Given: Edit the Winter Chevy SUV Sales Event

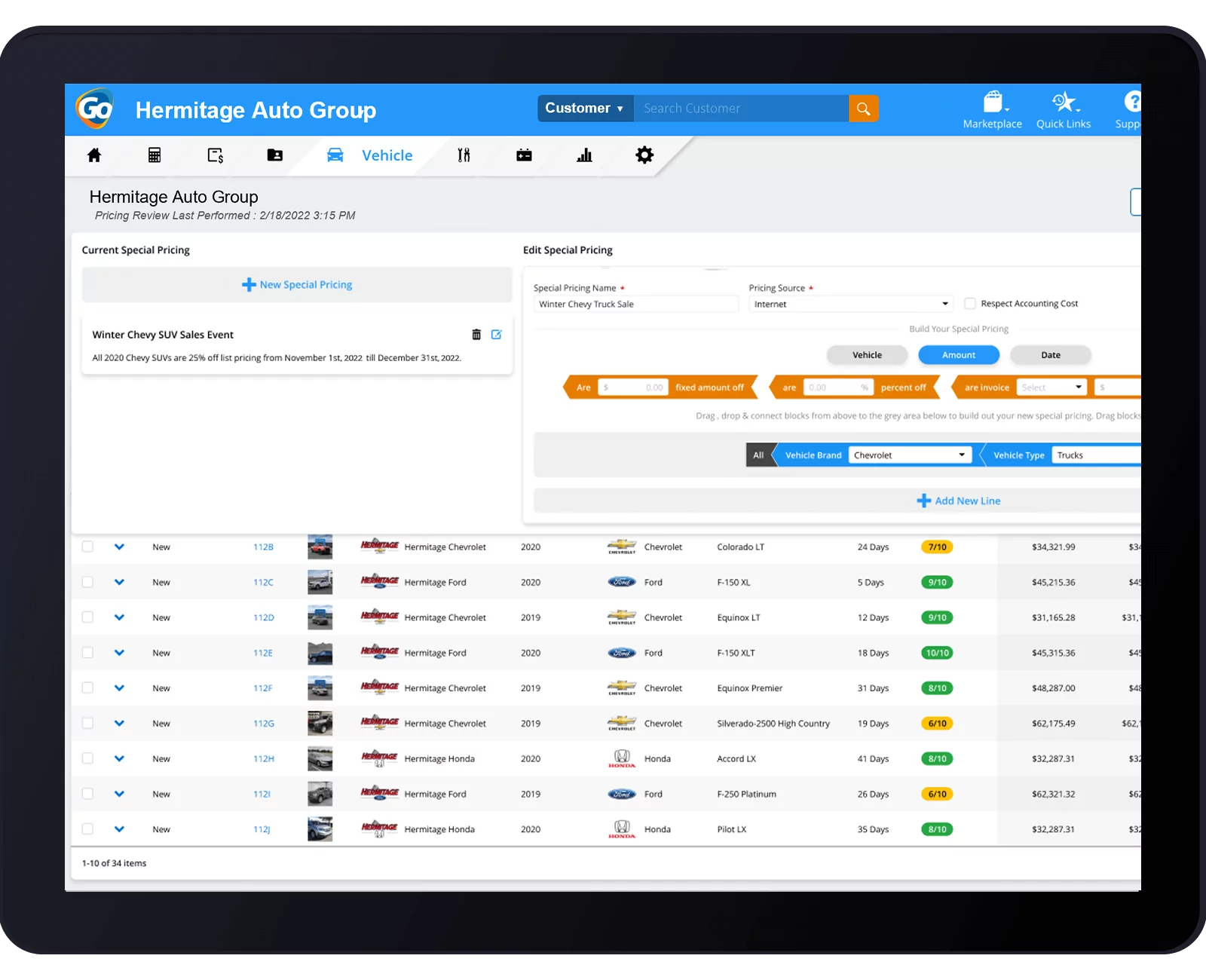Looking at the screenshot, I should (x=497, y=335).
